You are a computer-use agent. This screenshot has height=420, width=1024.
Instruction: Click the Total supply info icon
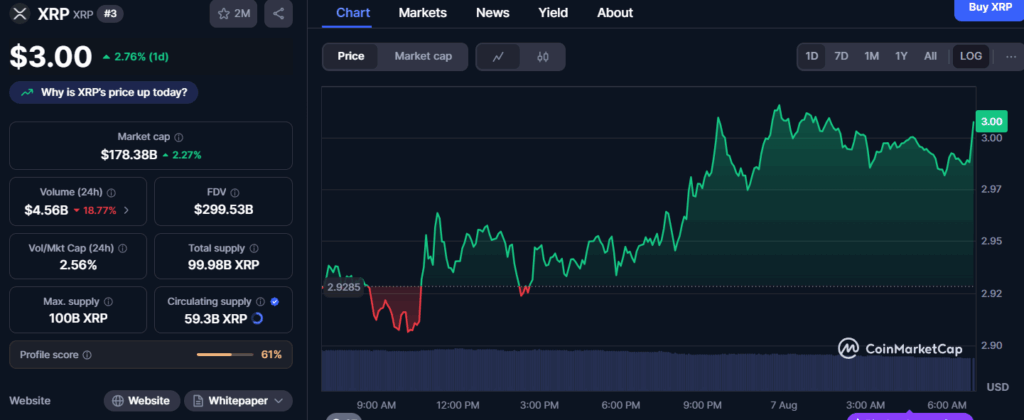(254, 249)
